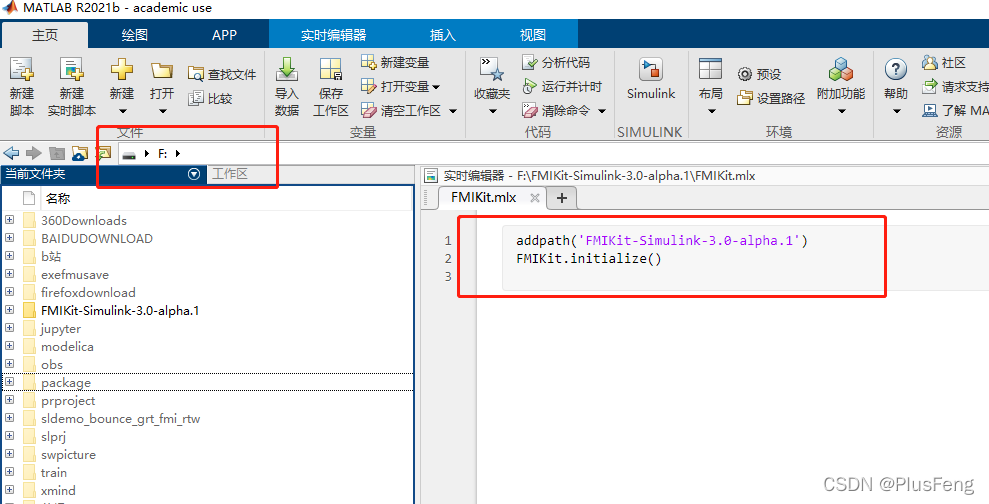Screen dimensions: 989x504
Task: Click 请求支持 request support
Action: (x=955, y=86)
